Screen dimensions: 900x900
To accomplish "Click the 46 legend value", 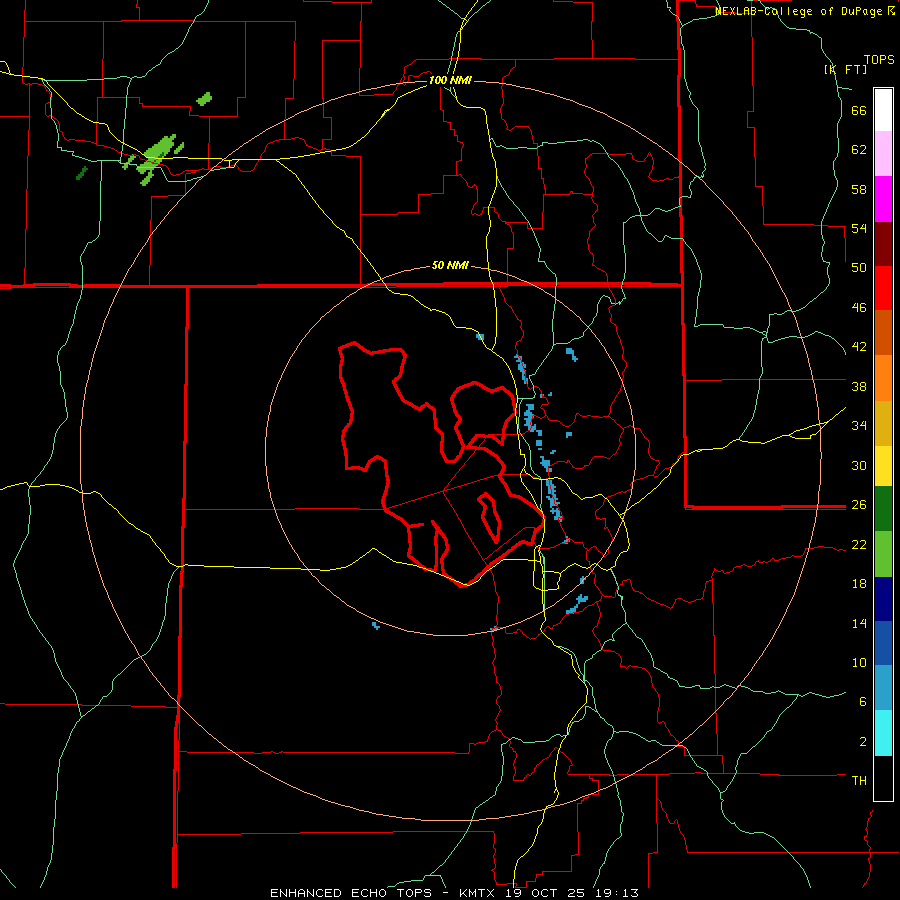I will [x=859, y=308].
